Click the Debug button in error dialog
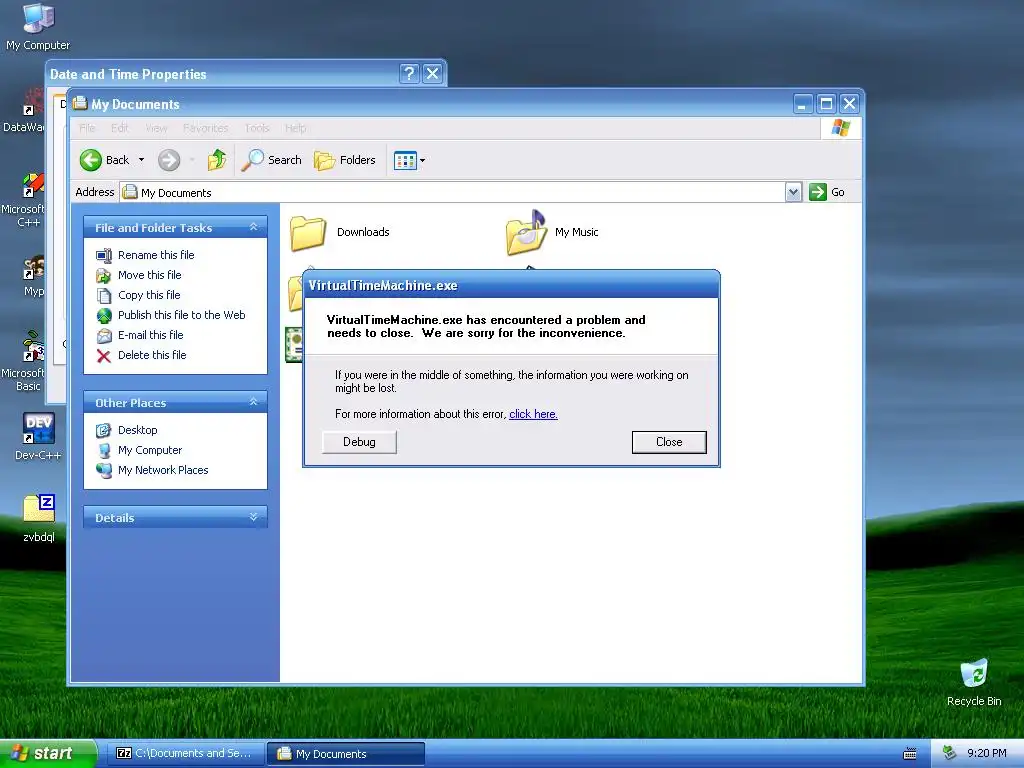1024x768 pixels. pyautogui.click(x=359, y=442)
